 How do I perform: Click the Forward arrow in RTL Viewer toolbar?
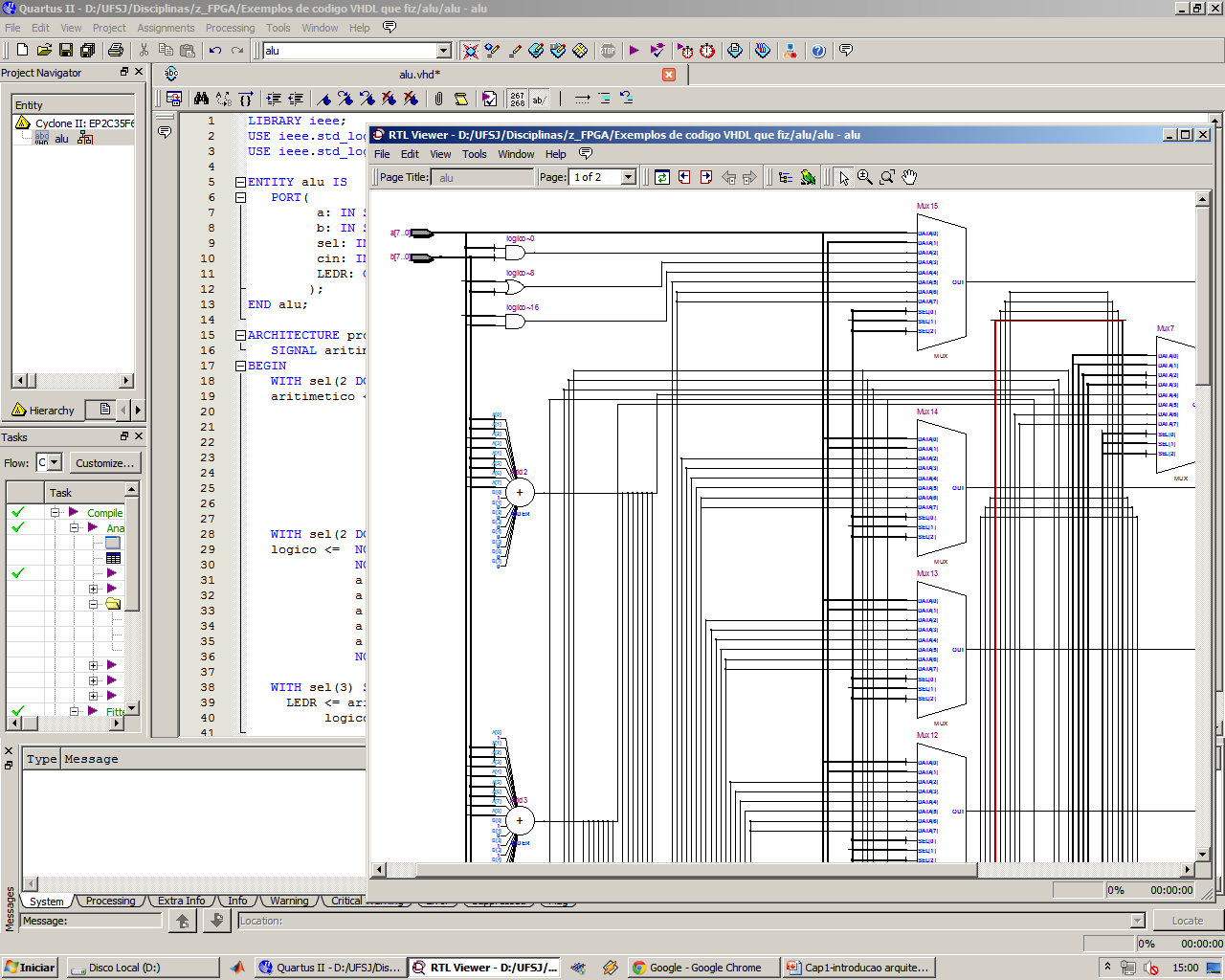point(749,177)
